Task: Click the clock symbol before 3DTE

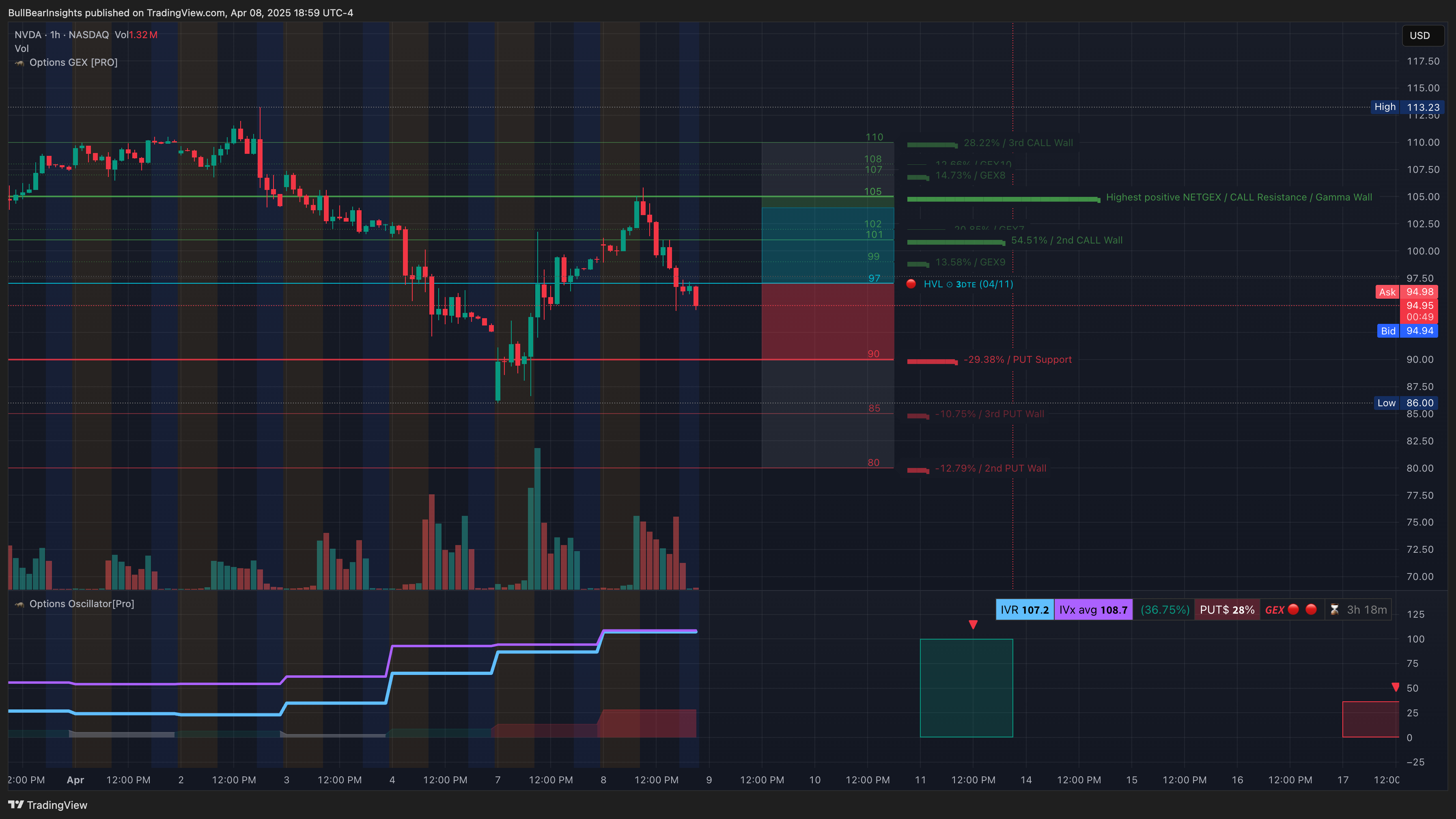Action: pyautogui.click(x=950, y=284)
